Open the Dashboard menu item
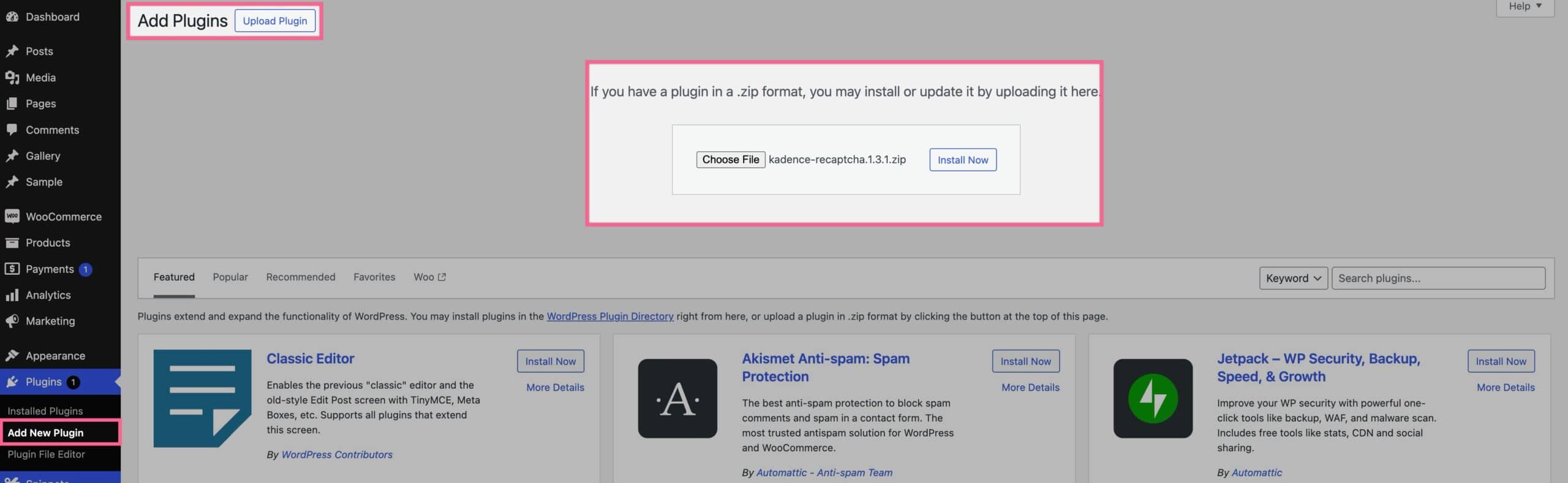 (x=60, y=17)
